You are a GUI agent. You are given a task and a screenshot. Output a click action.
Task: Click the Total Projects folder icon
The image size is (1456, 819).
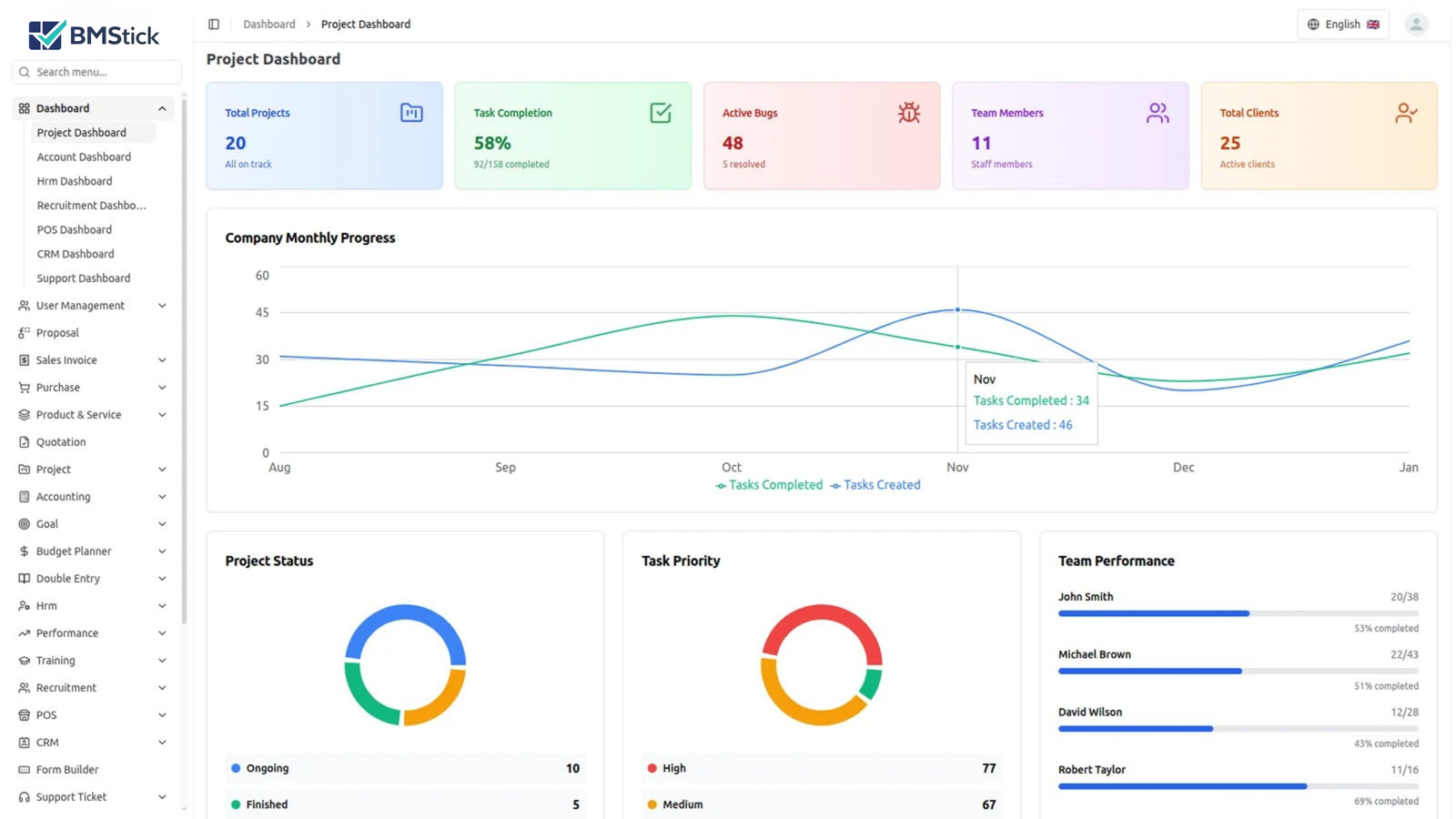coord(411,113)
